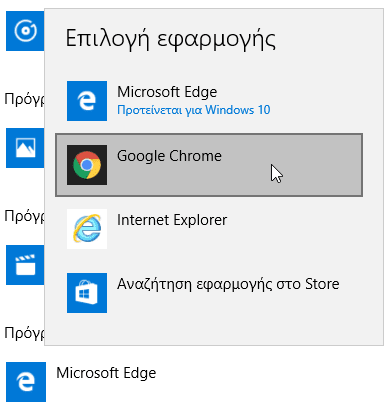390x408 pixels.
Task: Select the Google Chrome text entry
Action: 169,156
